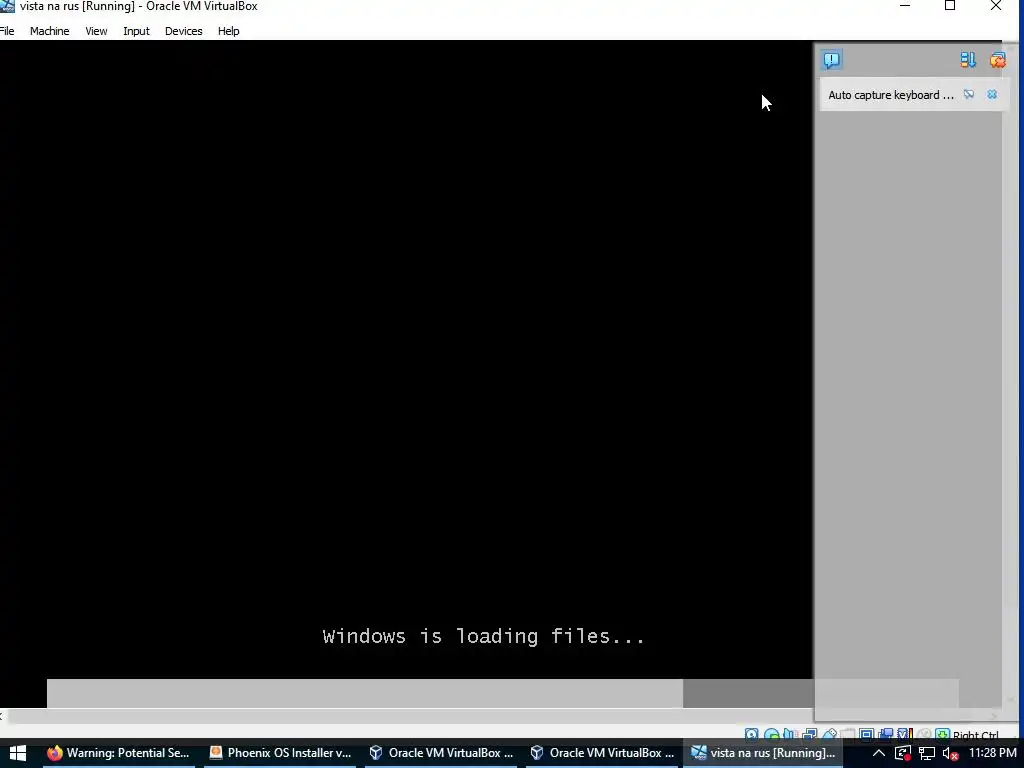1024x768 pixels.
Task: Delete all finished notifications icon
Action: pyautogui.click(x=997, y=60)
